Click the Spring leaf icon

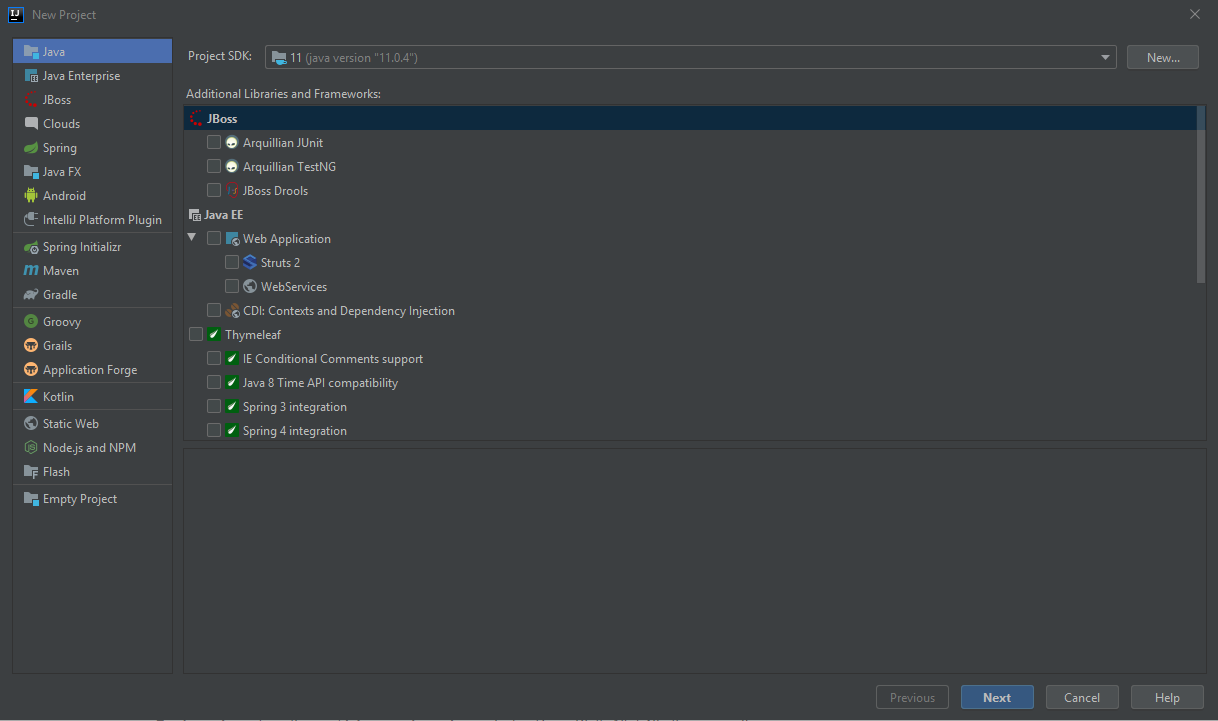pos(31,148)
